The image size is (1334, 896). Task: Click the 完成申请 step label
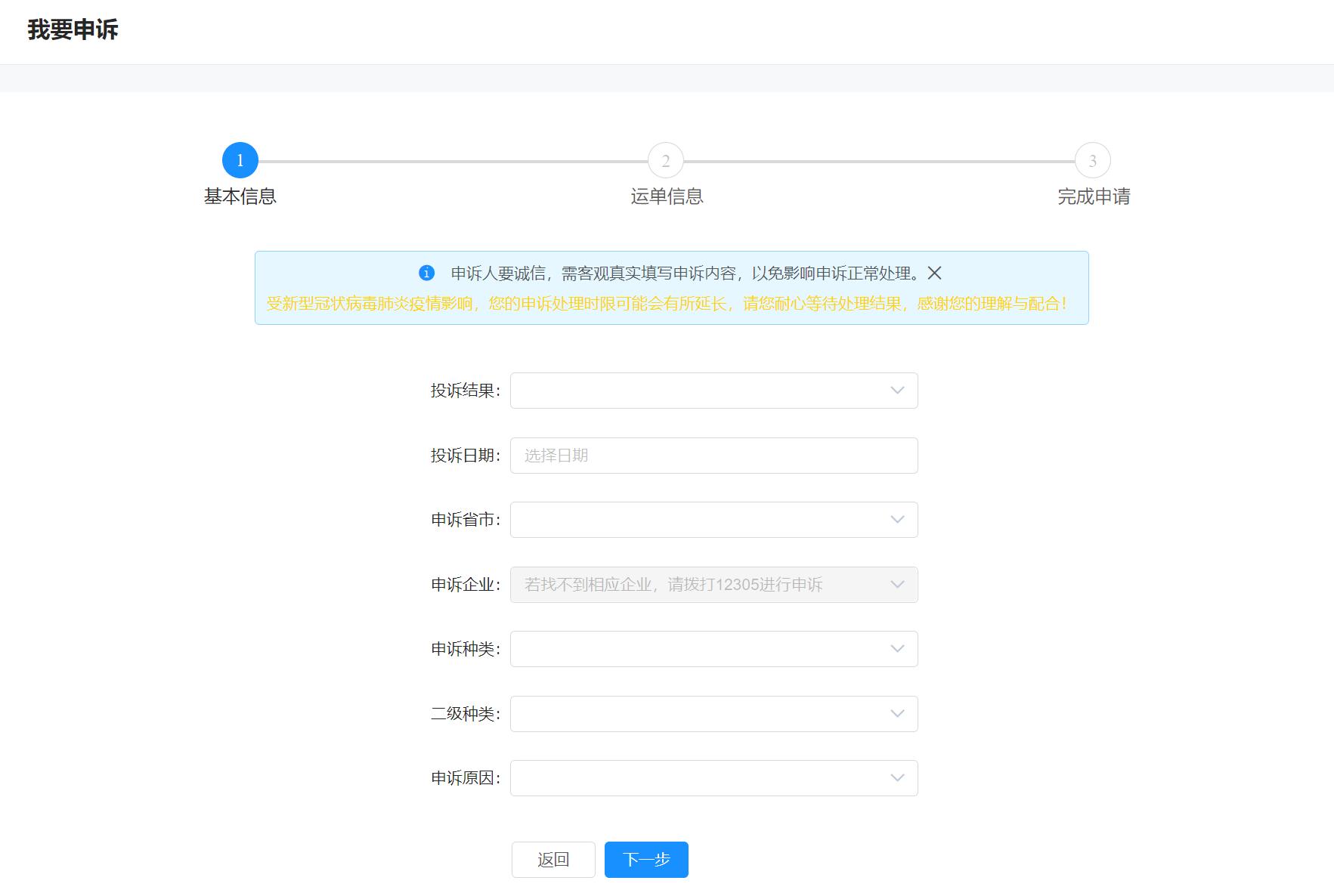click(1091, 196)
